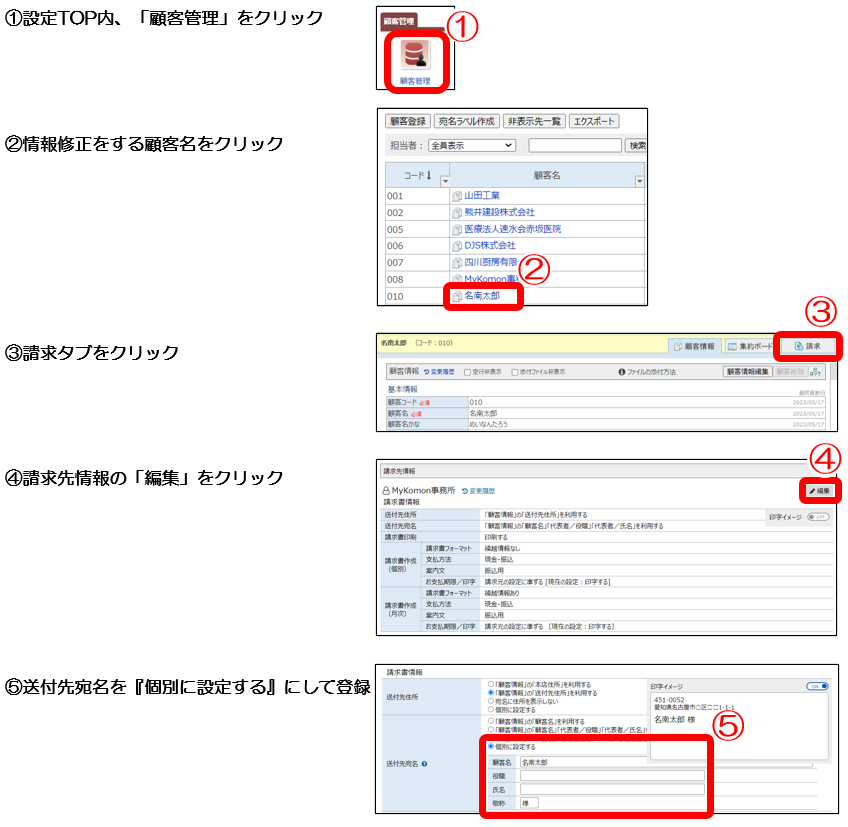848x827 pixels.
Task: Click the ファイルの添付方法 info icon
Action: pos(622,372)
